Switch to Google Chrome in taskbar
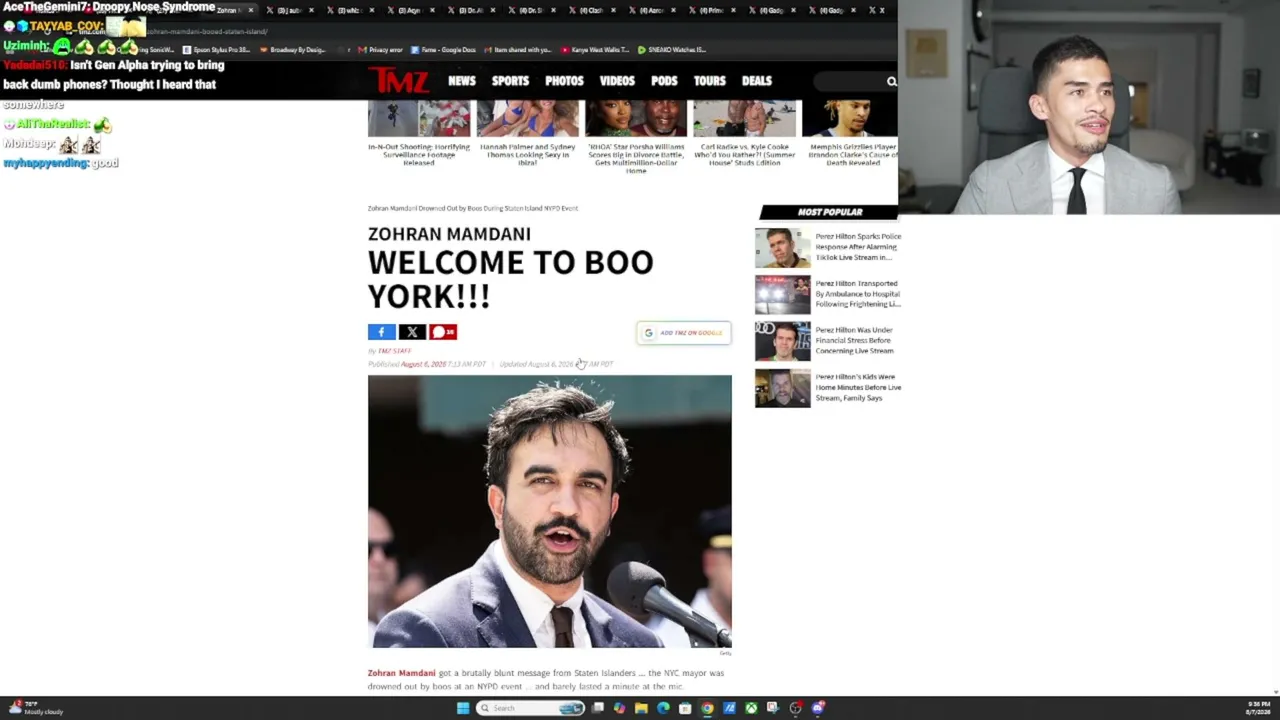The width and height of the screenshot is (1280, 720). click(707, 708)
